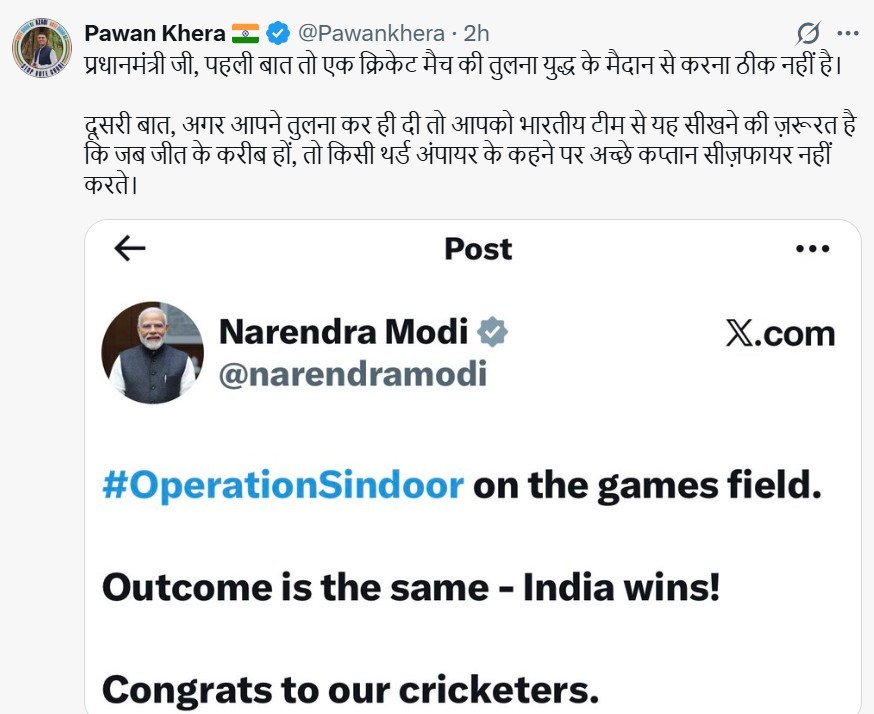
Task: Click the verified badge next to Narendra Modi
Action: [x=491, y=332]
